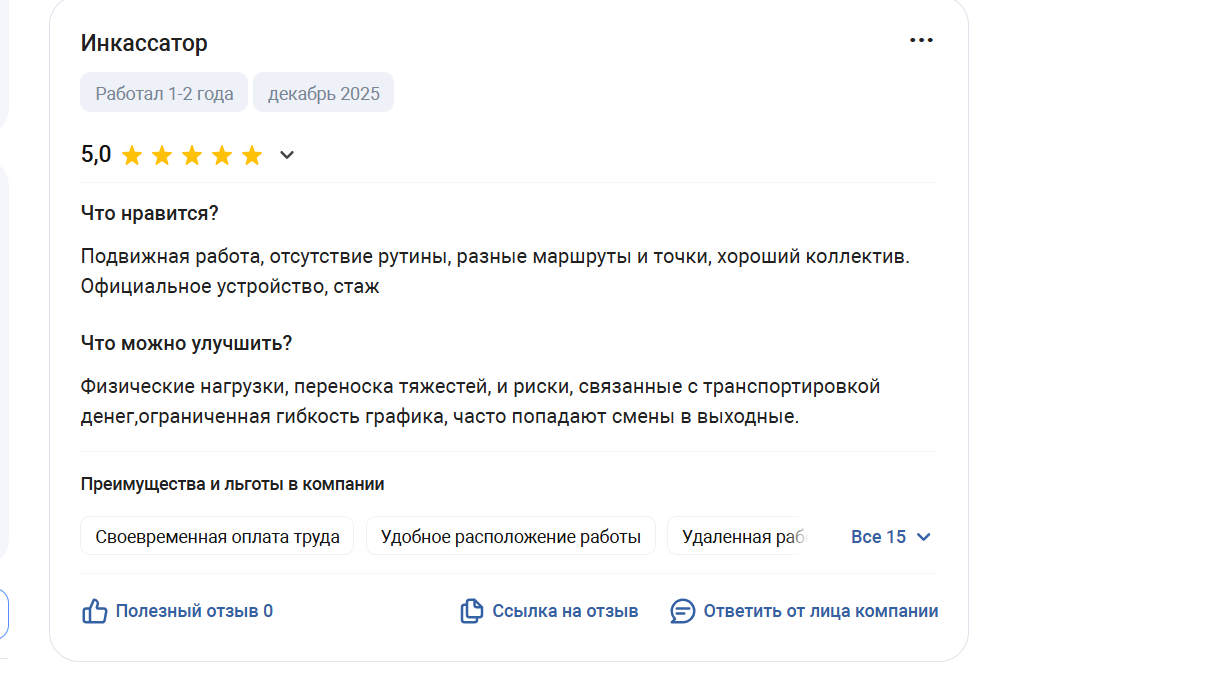Mark review as Полезный отзыв

pos(194,611)
